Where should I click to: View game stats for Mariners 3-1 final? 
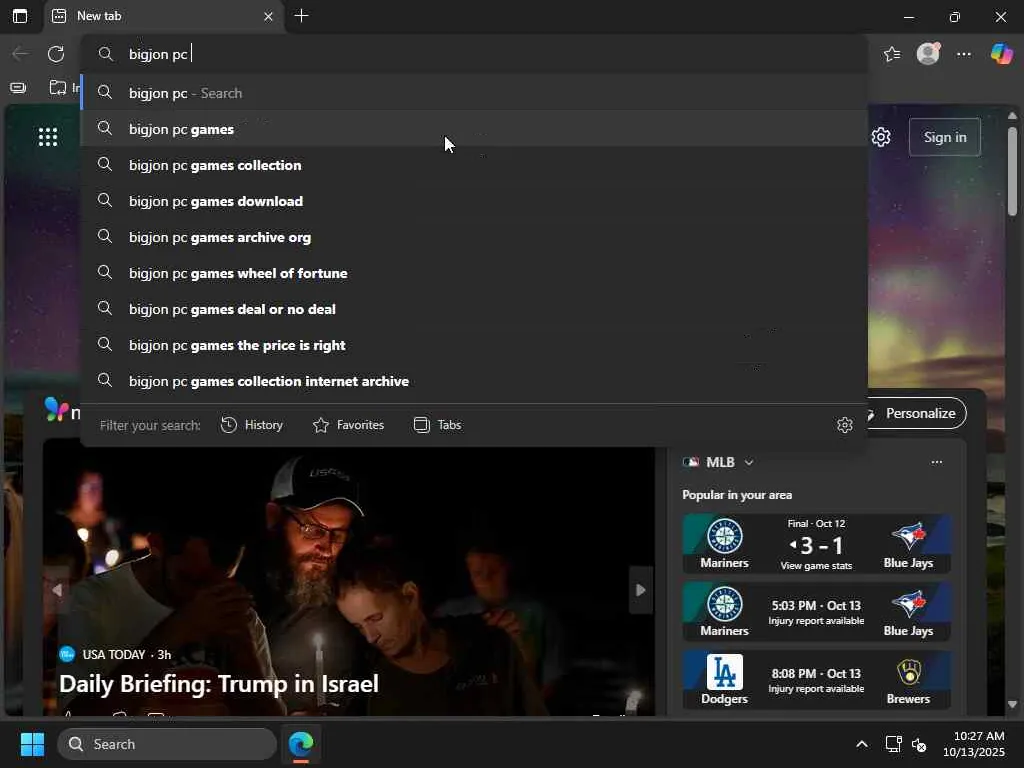(x=816, y=566)
